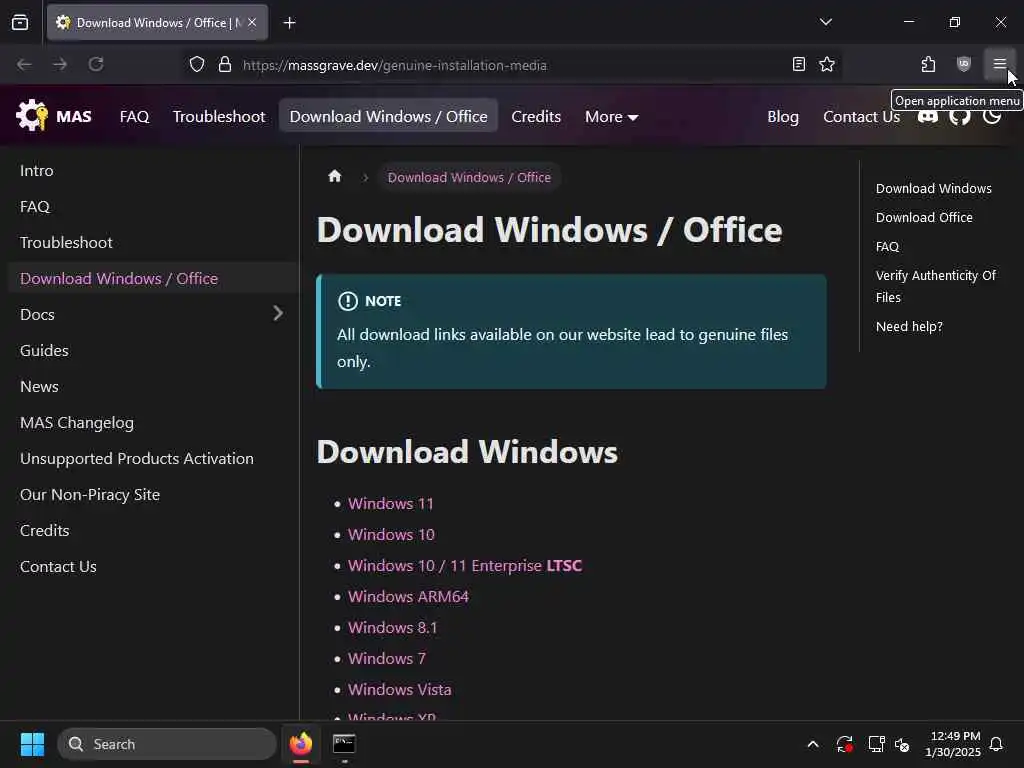Screen dimensions: 1024x768
Task: Open Windows 10 / 11 Enterprise LTSC link
Action: click(x=465, y=566)
